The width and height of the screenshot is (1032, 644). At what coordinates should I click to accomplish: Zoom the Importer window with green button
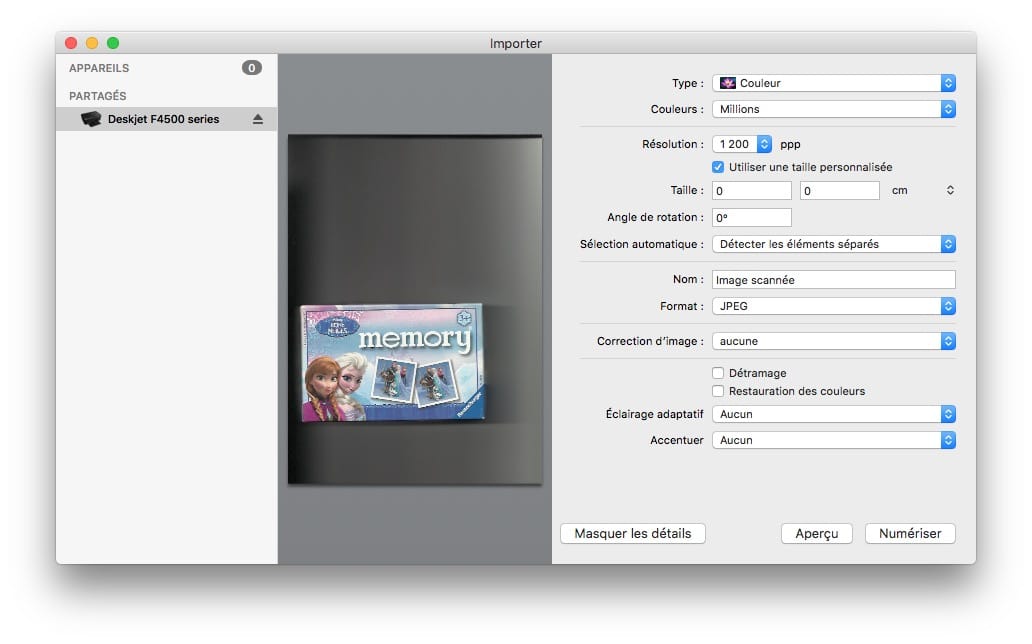pos(113,43)
